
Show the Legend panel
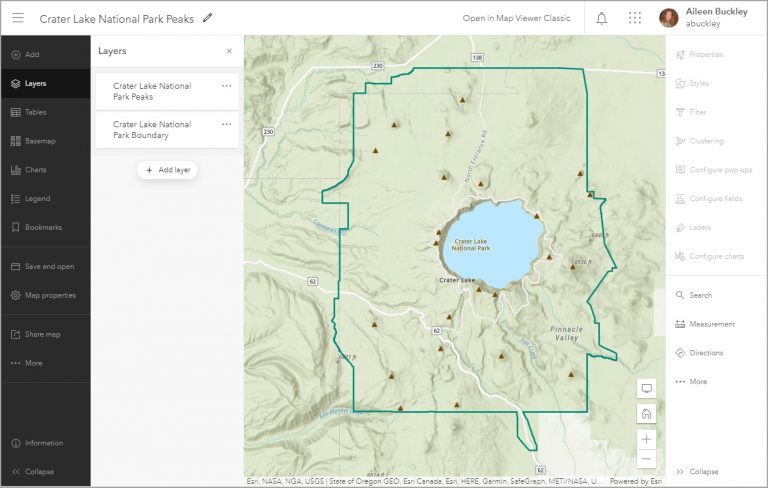46,198
